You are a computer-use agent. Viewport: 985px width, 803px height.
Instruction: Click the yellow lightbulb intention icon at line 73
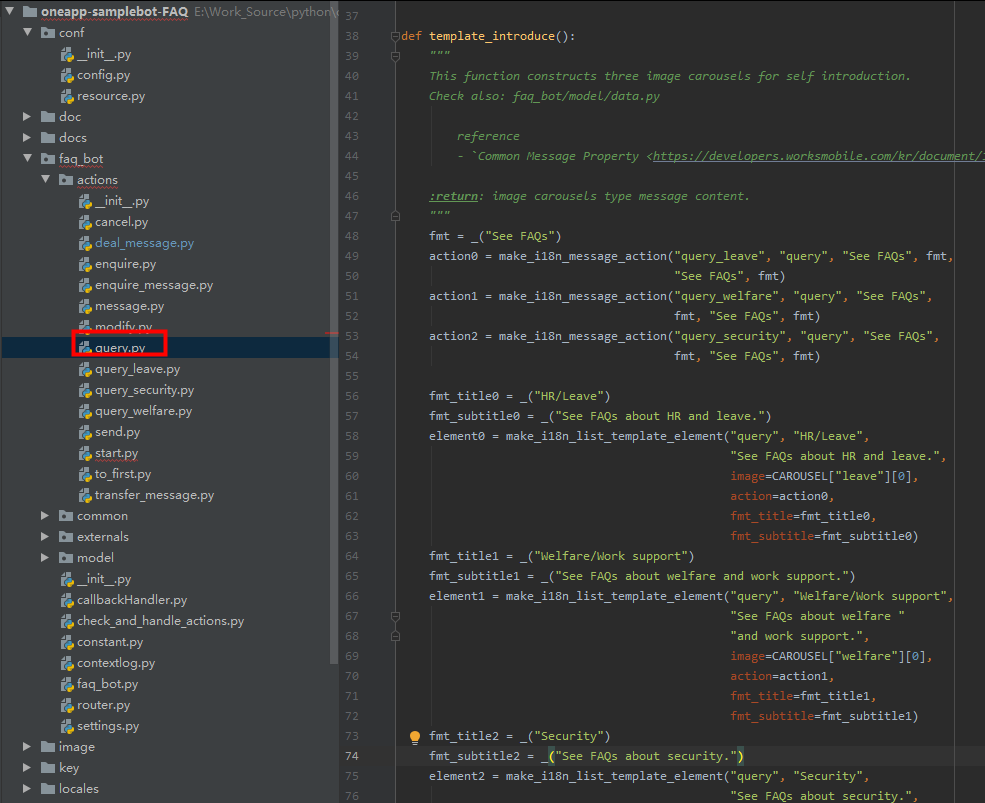pos(414,736)
